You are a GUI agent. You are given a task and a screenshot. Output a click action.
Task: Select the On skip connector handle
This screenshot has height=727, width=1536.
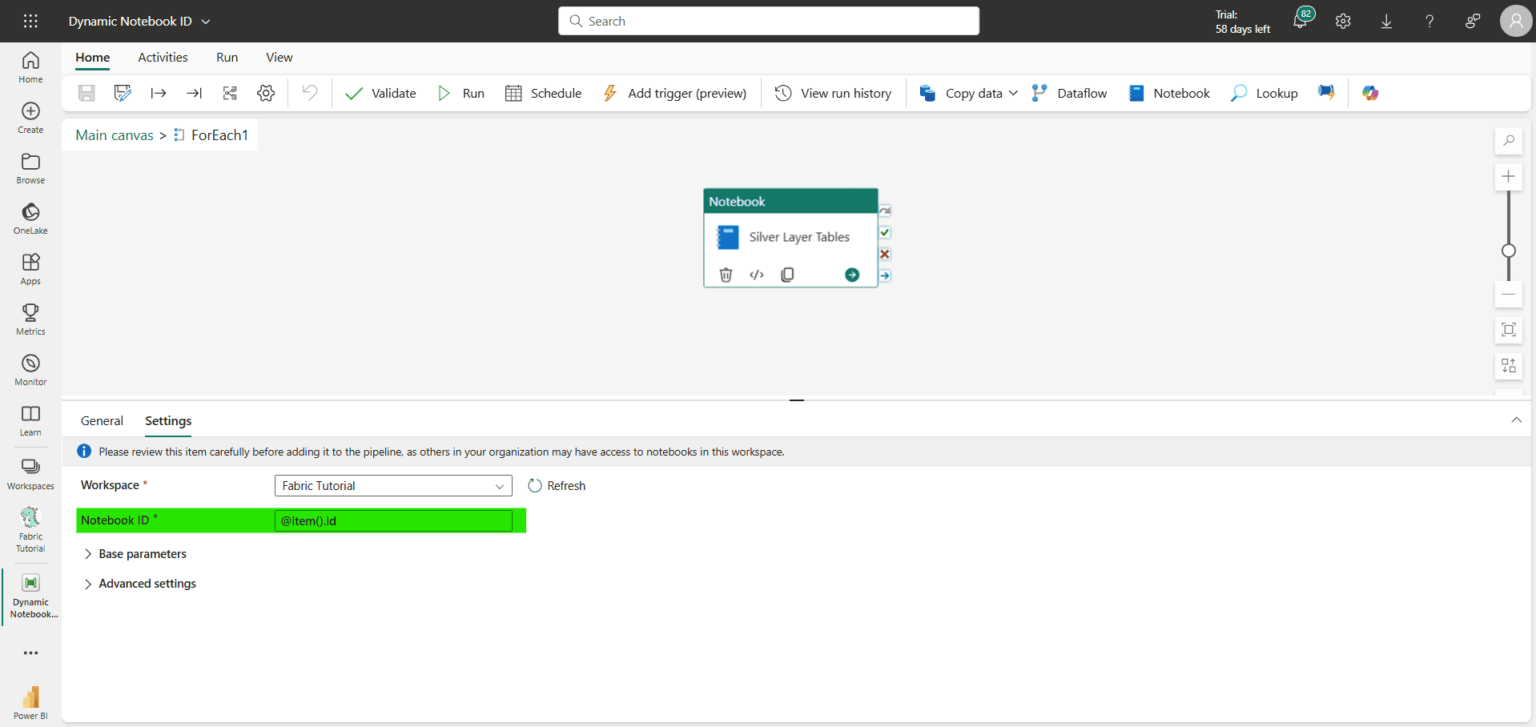(x=885, y=211)
